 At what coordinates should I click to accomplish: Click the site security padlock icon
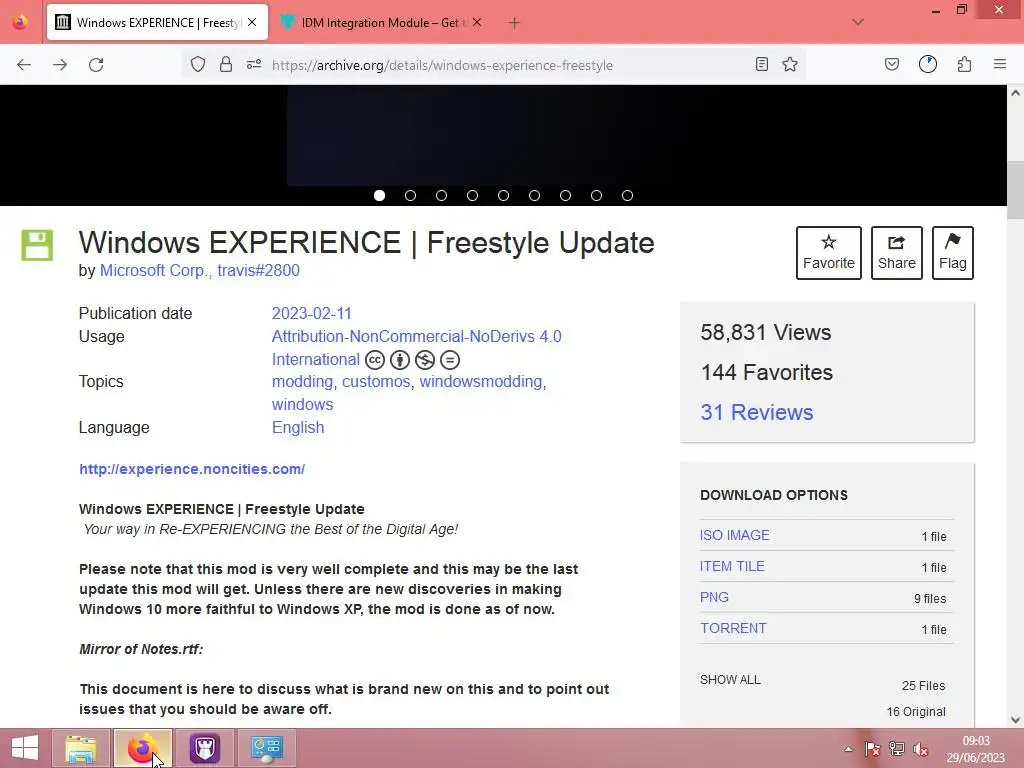coord(226,64)
